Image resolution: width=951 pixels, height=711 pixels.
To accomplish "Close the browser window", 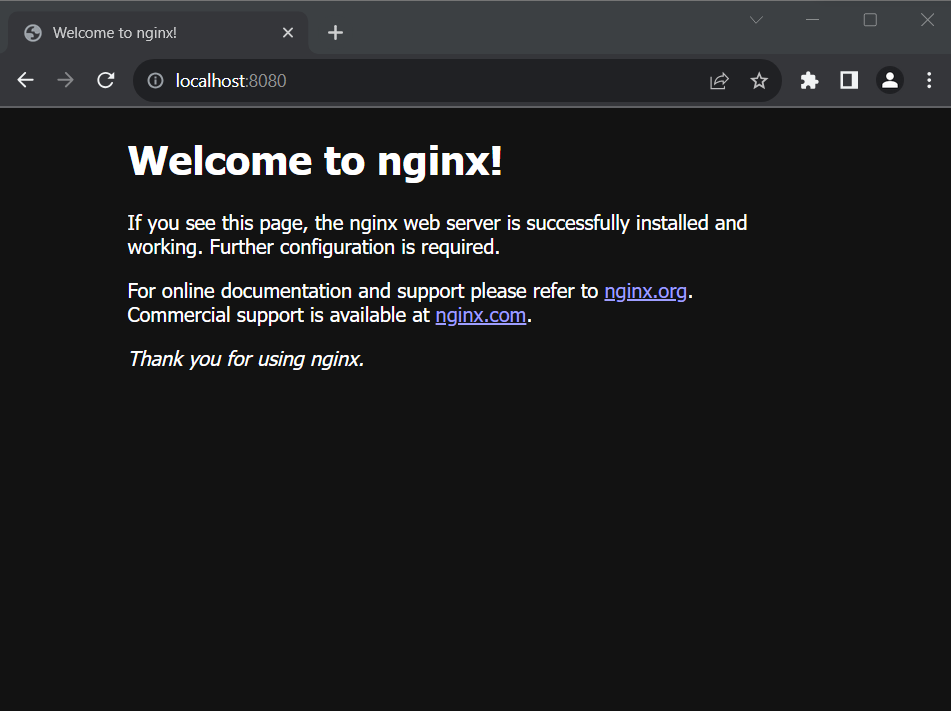I will (x=927, y=20).
